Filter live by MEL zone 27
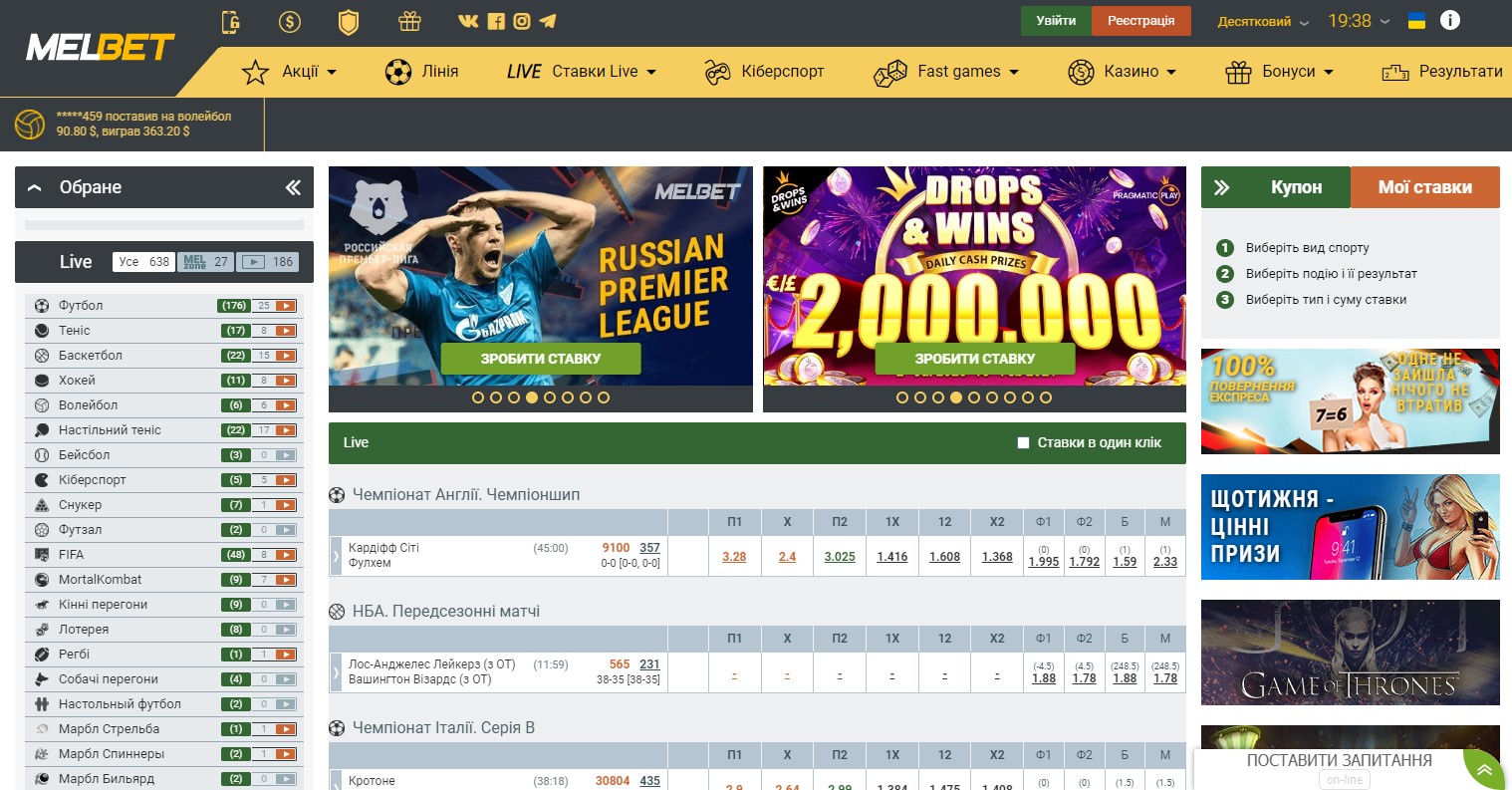1512x790 pixels. point(206,262)
